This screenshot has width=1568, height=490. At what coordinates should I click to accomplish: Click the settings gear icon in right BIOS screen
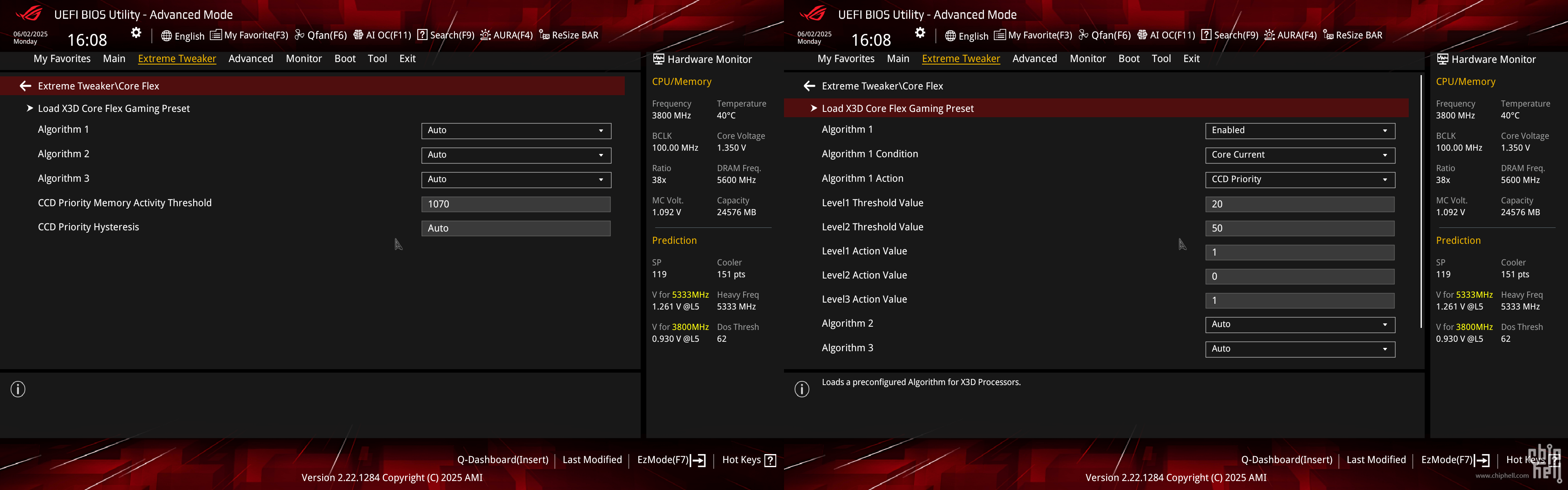(x=920, y=33)
